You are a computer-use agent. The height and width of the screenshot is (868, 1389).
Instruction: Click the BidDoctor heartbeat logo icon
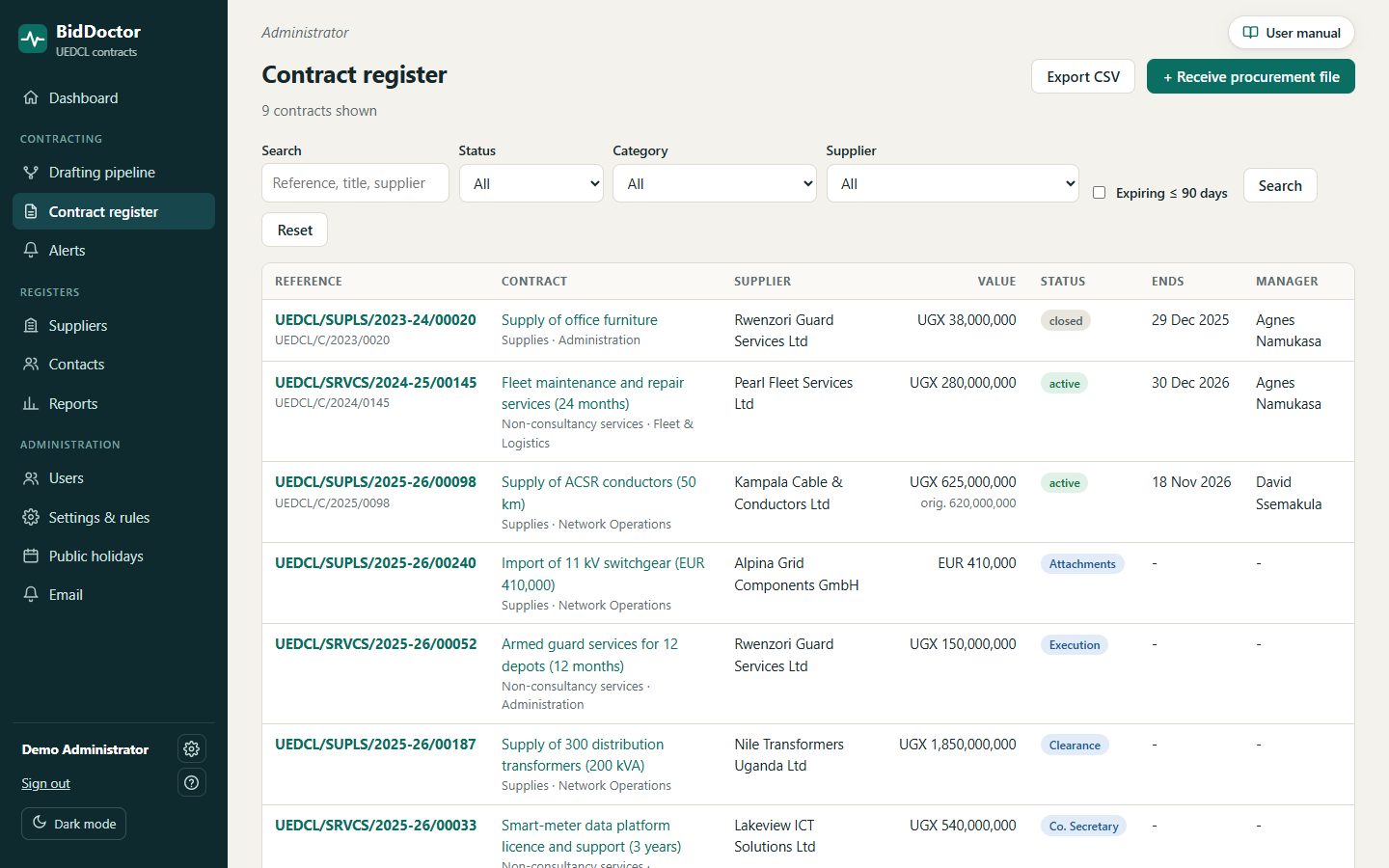point(33,39)
